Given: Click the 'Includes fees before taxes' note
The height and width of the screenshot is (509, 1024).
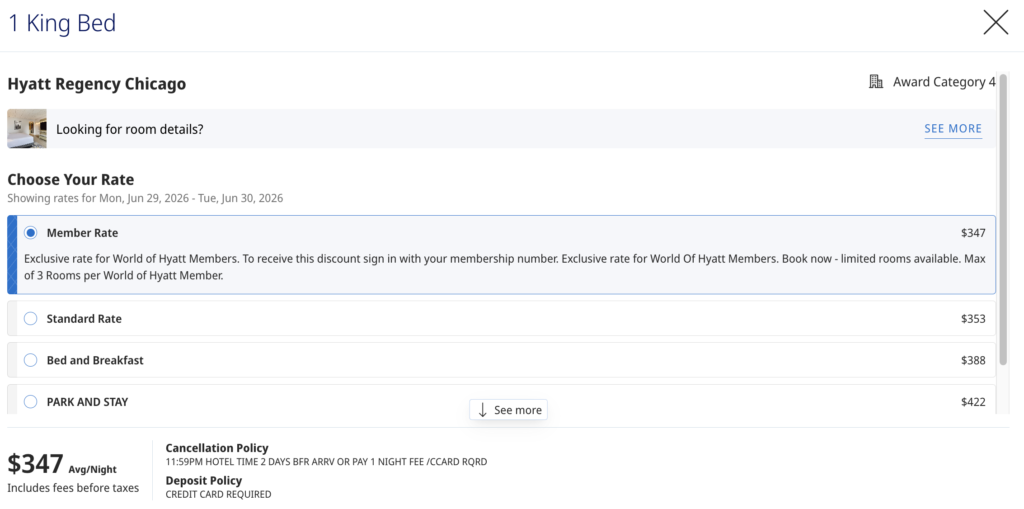Looking at the screenshot, I should (x=73, y=488).
